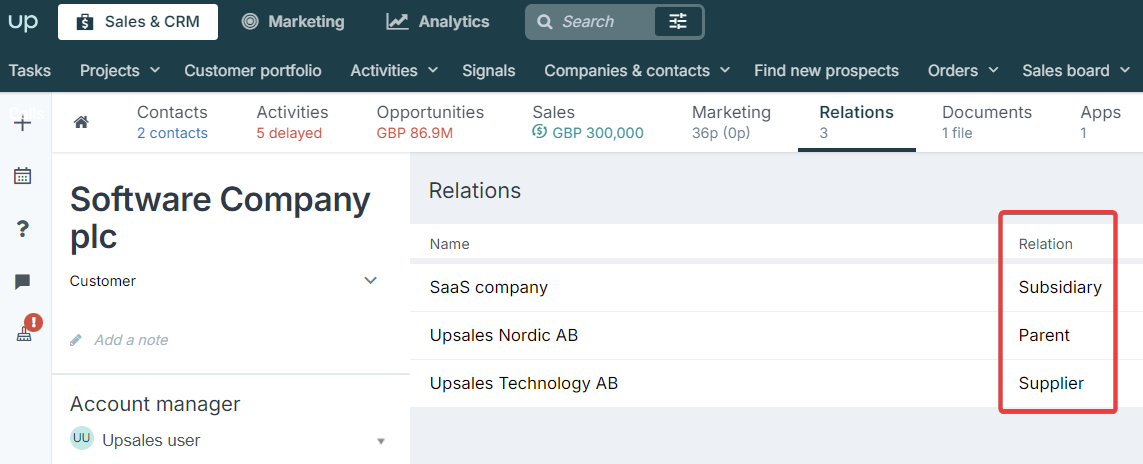Viewport: 1143px width, 464px height.
Task: Expand the Orders dropdown menu
Action: point(963,71)
